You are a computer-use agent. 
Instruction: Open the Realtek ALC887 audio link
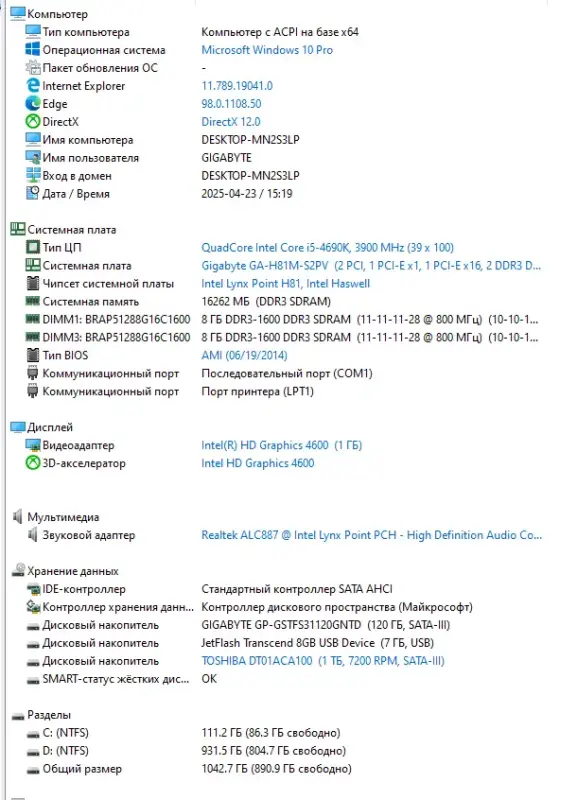[x=371, y=535]
